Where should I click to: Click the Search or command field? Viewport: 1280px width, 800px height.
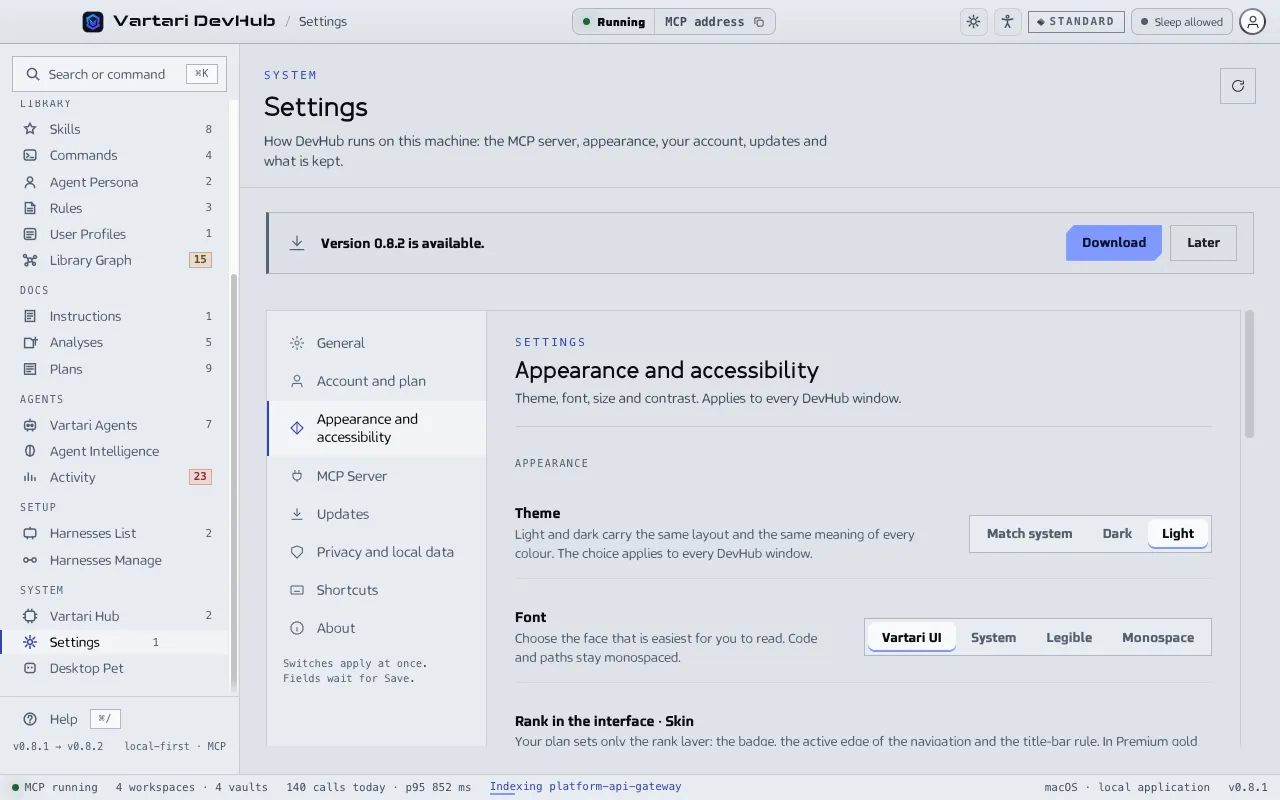[x=119, y=74]
